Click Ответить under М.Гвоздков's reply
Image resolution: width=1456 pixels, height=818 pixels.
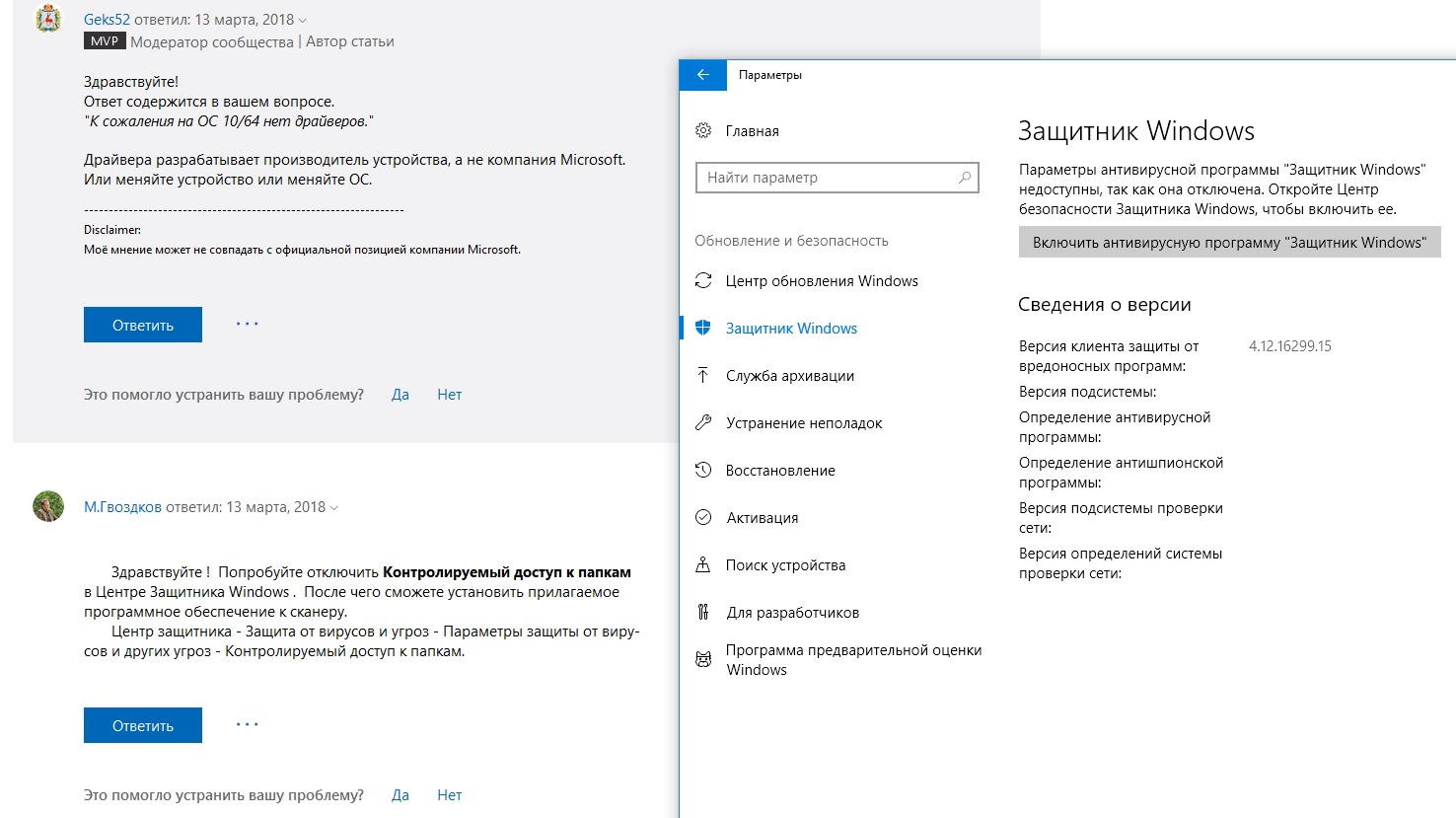[143, 725]
